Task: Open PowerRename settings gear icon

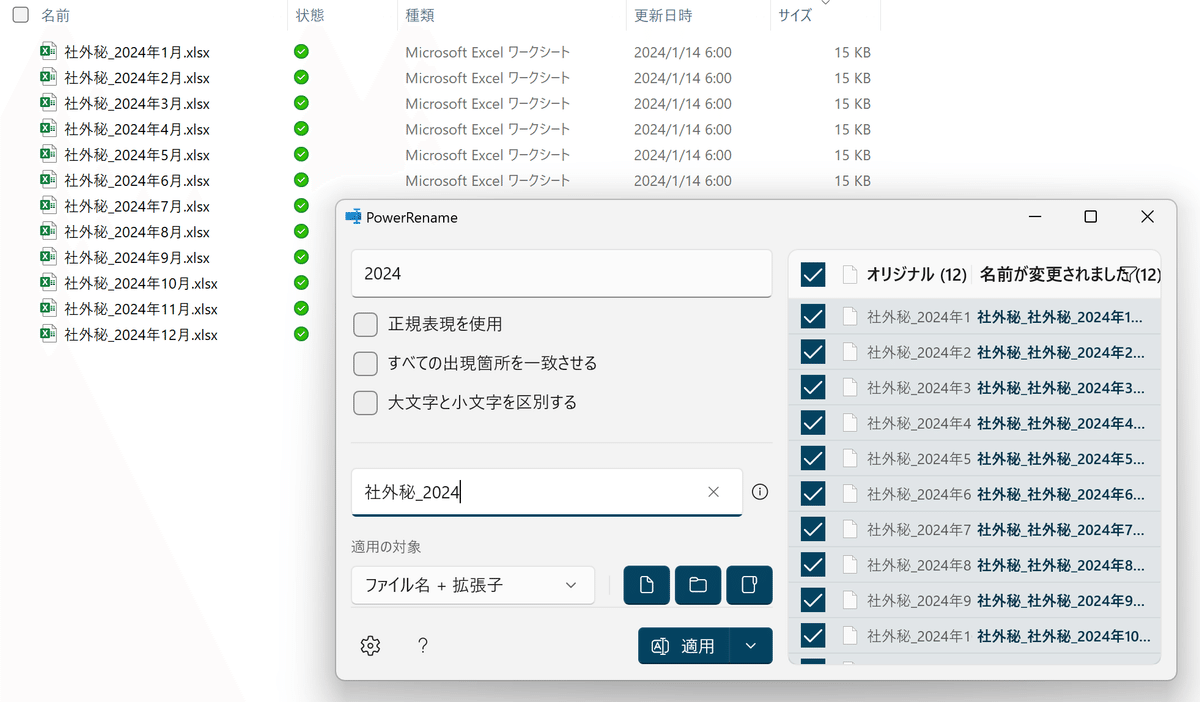Action: [x=370, y=646]
